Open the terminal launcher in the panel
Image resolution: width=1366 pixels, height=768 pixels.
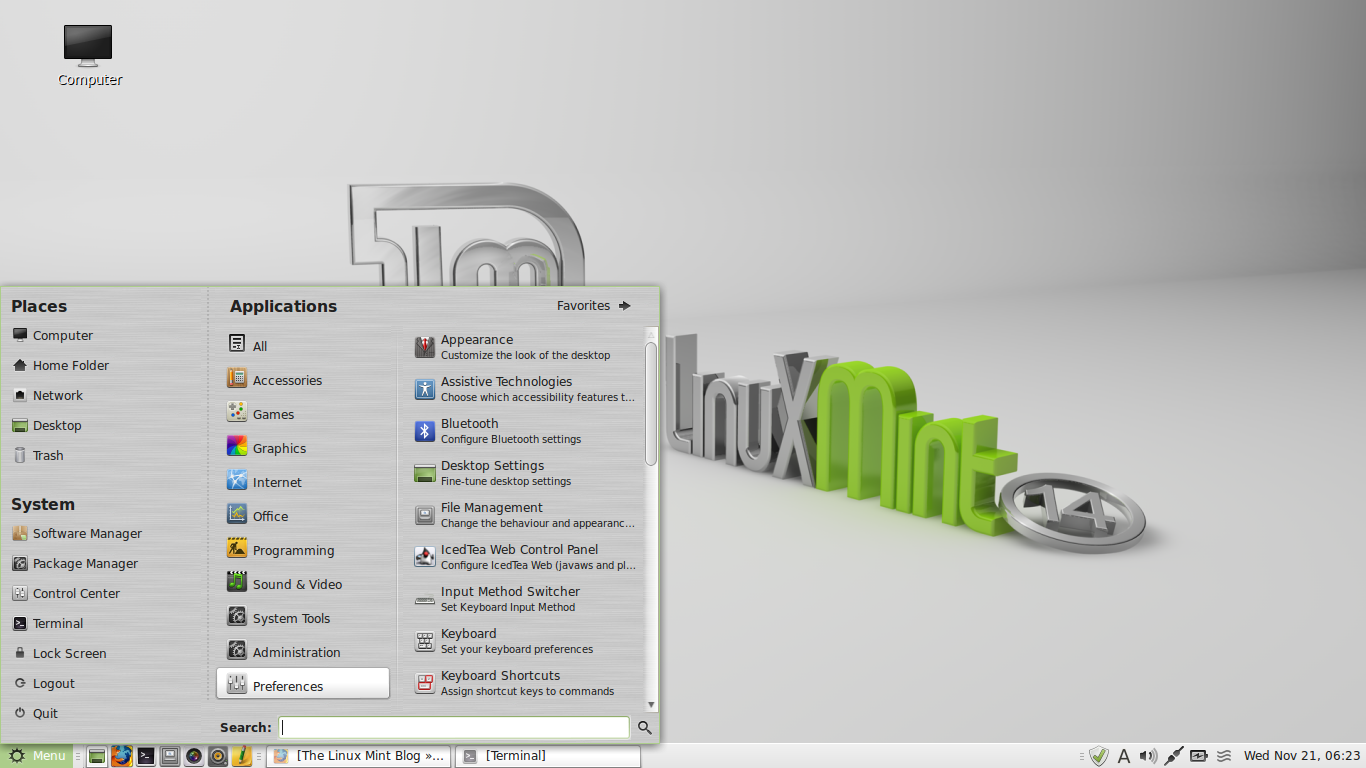[x=146, y=756]
